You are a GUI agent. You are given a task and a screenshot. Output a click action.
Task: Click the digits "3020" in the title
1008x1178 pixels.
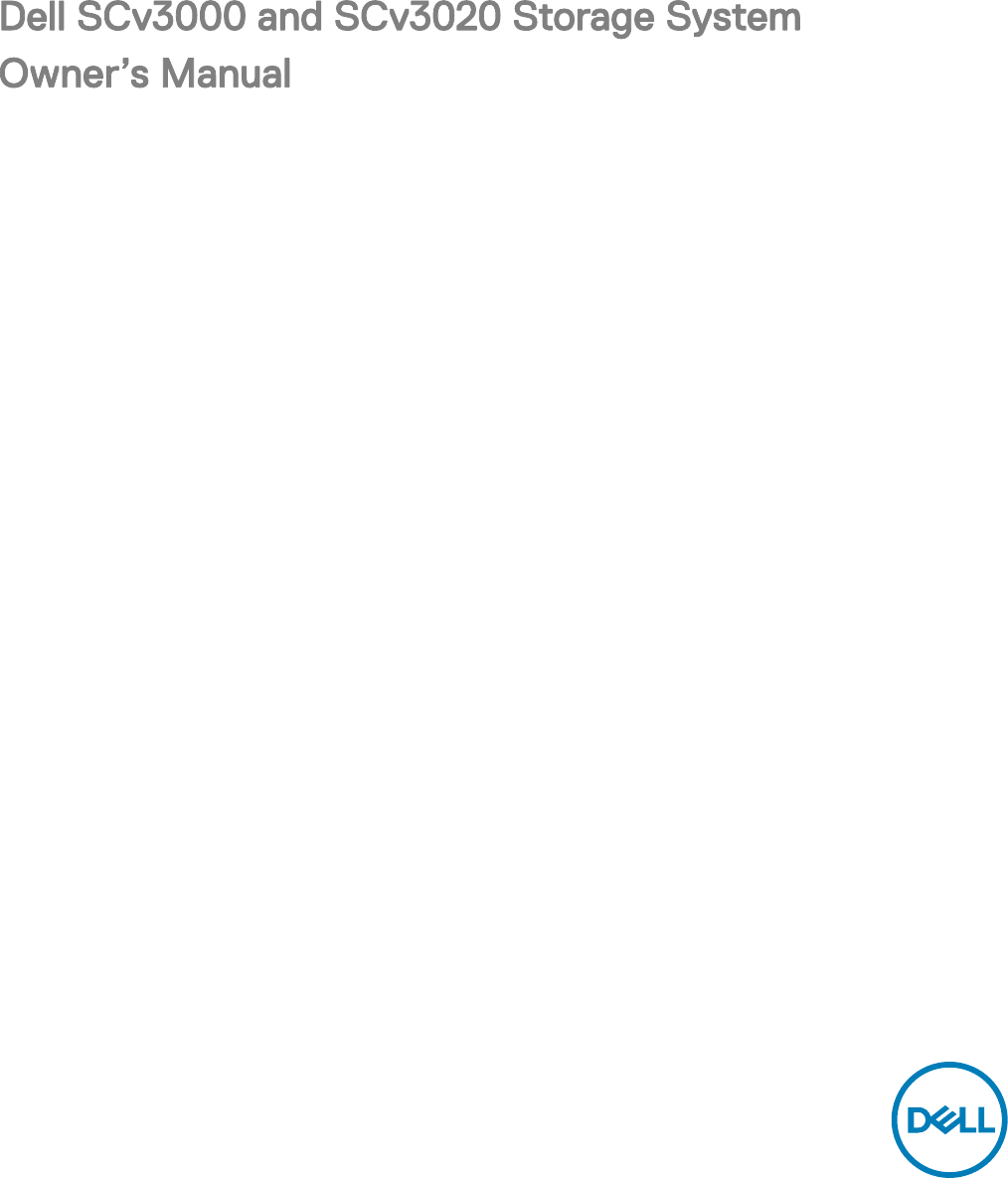click(453, 17)
